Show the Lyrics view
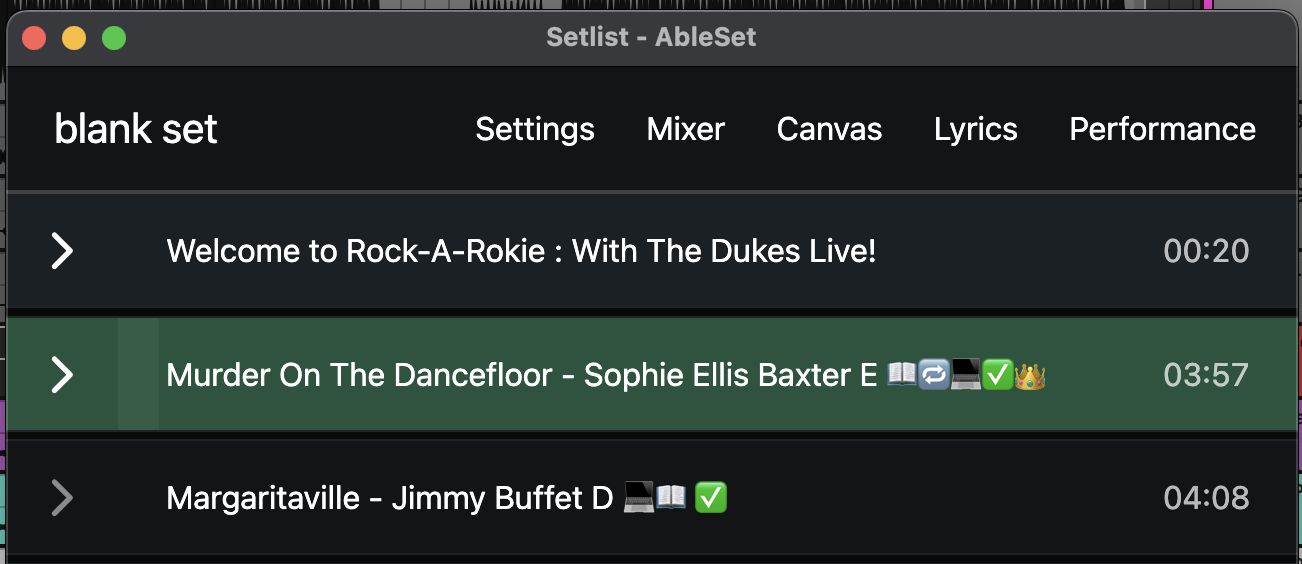The height and width of the screenshot is (564, 1302). pos(976,129)
